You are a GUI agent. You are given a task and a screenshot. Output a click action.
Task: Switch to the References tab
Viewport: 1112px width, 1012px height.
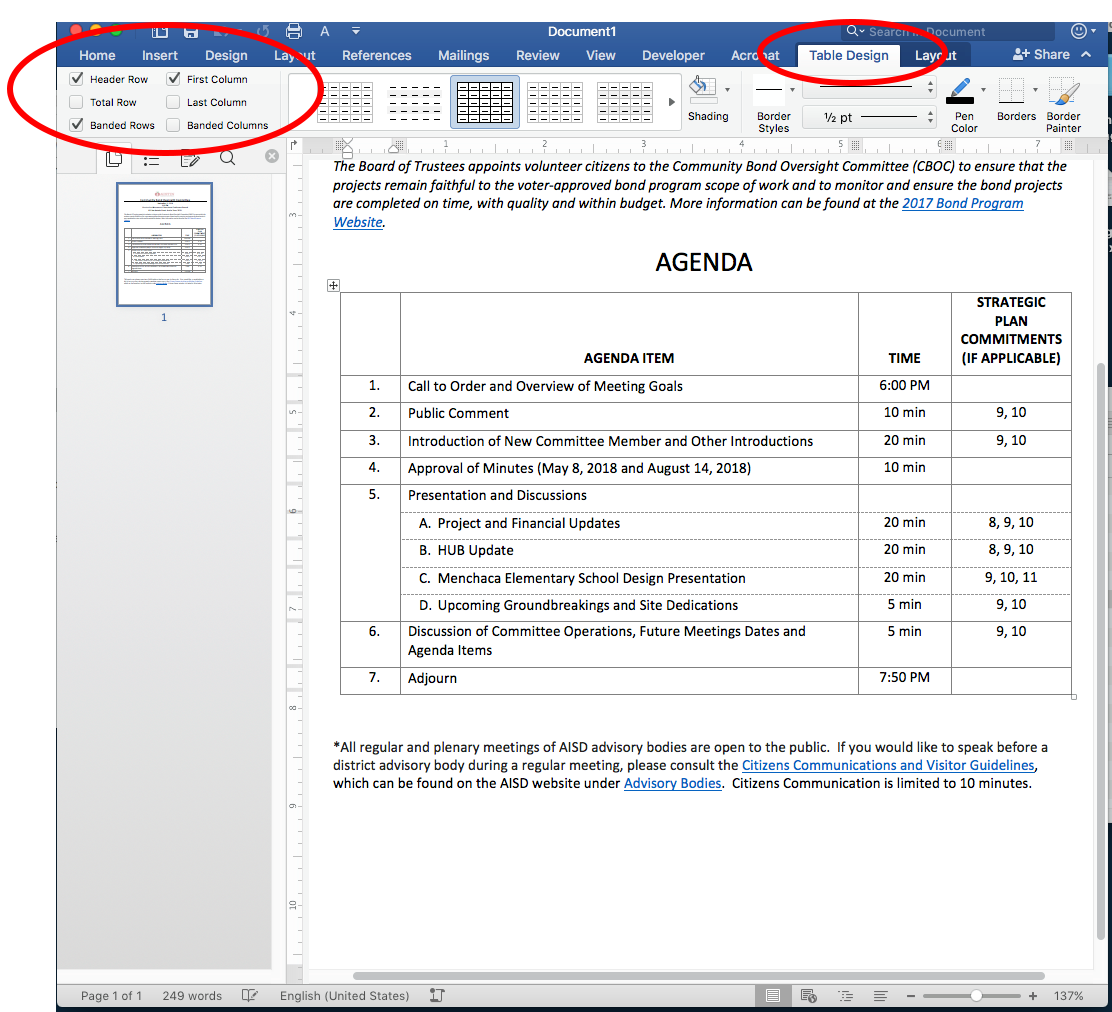[x=376, y=55]
